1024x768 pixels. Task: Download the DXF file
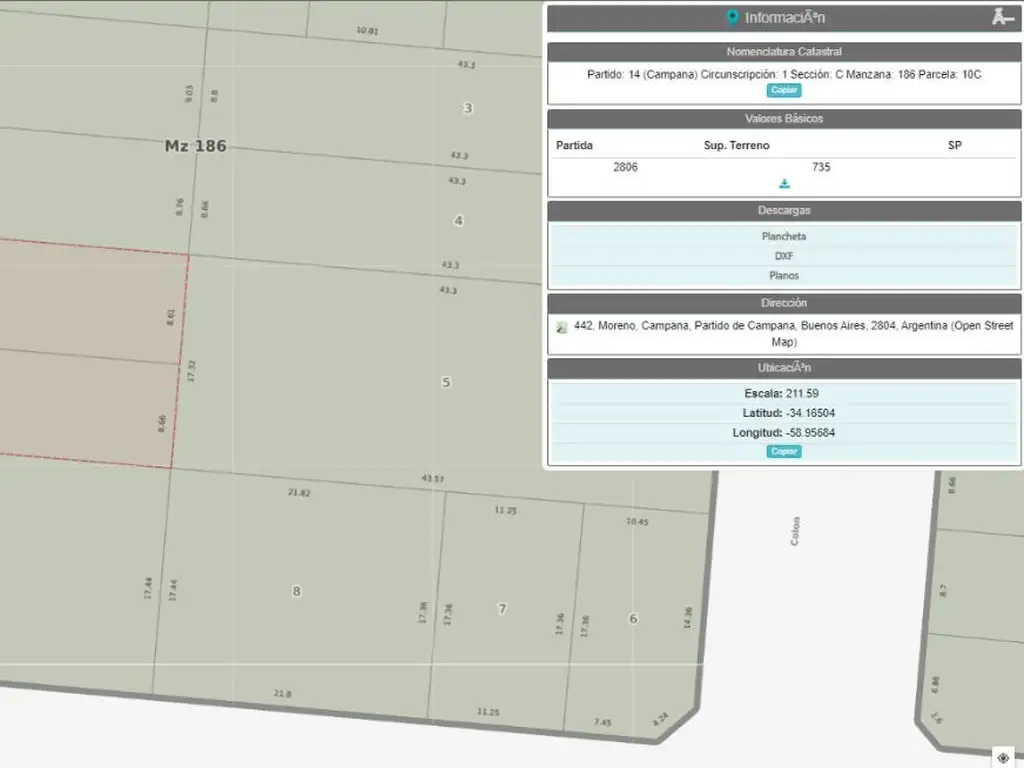click(x=784, y=256)
